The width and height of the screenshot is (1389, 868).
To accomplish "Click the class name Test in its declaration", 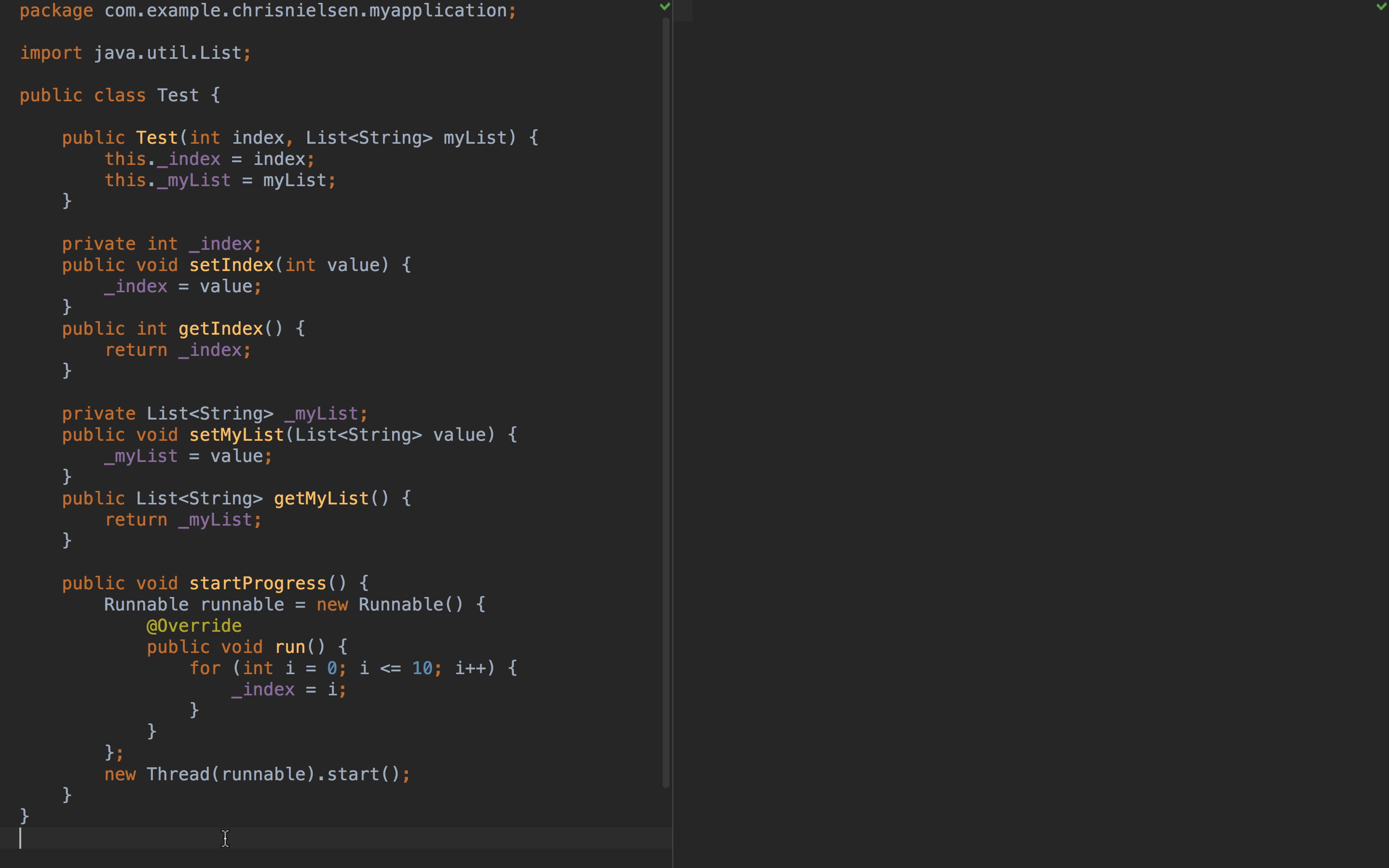I will point(178,95).
